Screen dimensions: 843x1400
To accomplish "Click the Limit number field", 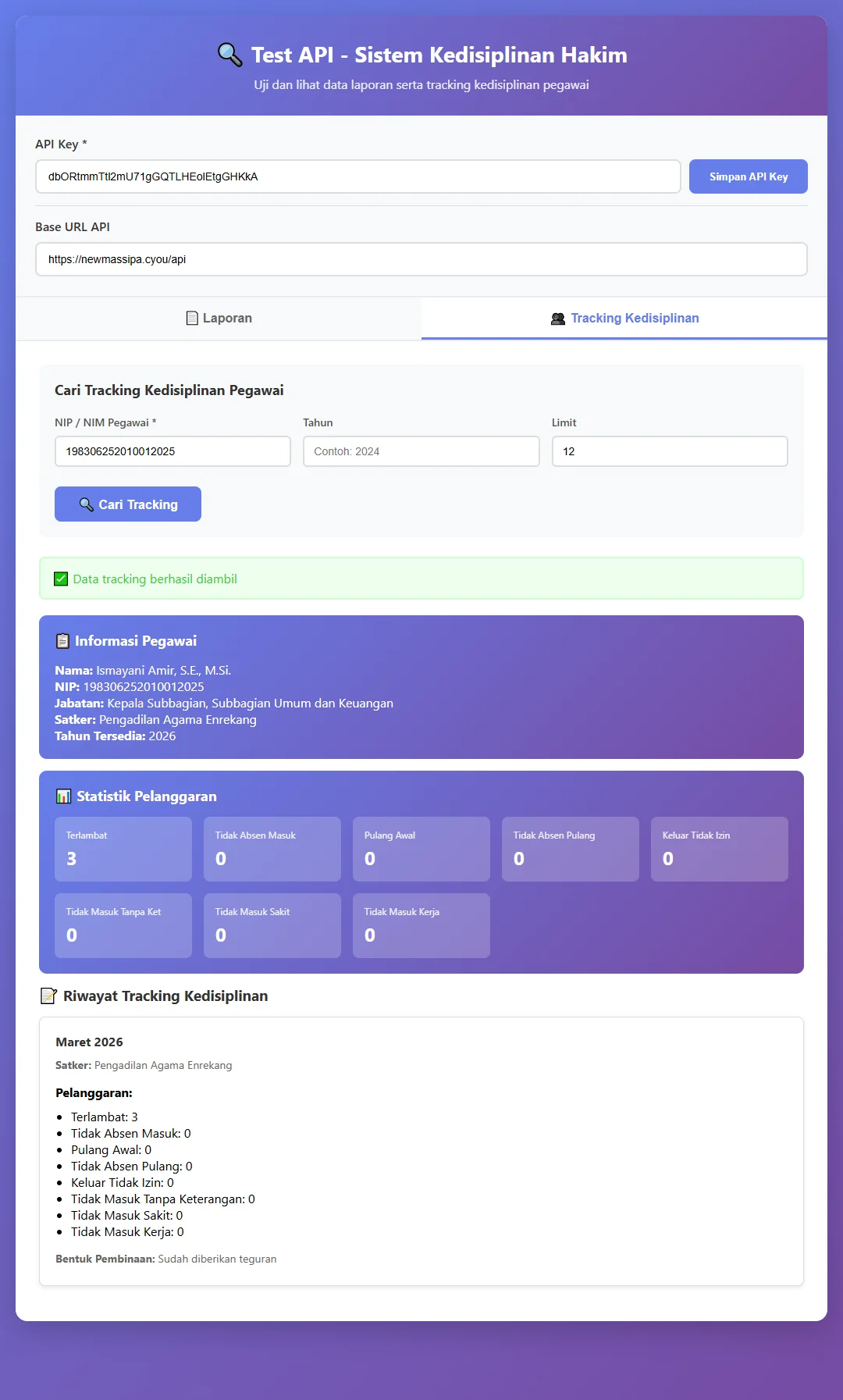I will (x=670, y=451).
